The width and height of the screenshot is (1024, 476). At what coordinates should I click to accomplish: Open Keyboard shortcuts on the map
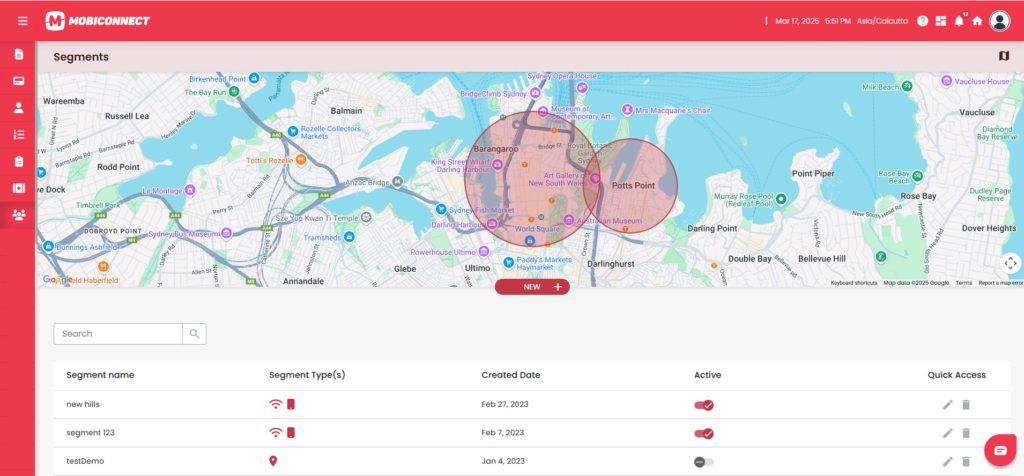[854, 283]
